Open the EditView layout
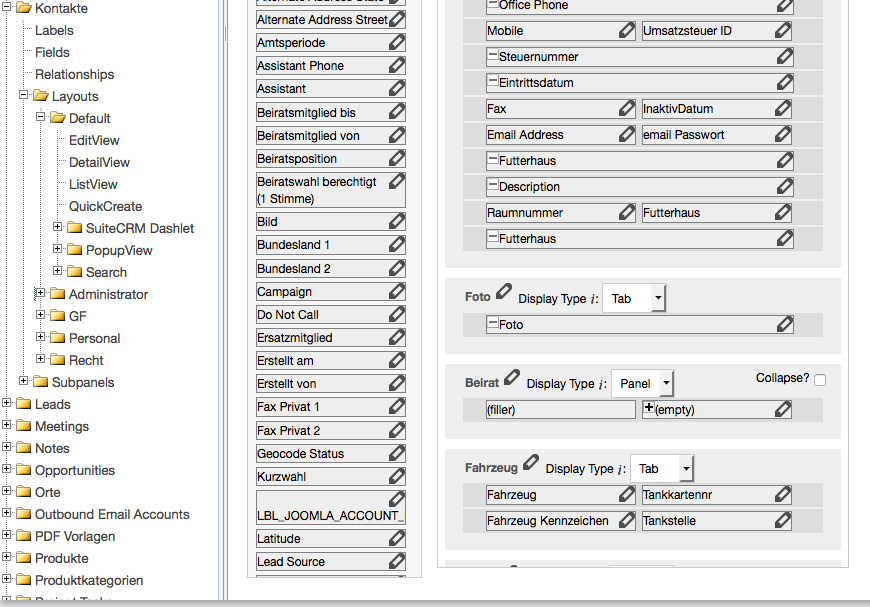Image resolution: width=870 pixels, height=607 pixels. pyautogui.click(x=94, y=140)
